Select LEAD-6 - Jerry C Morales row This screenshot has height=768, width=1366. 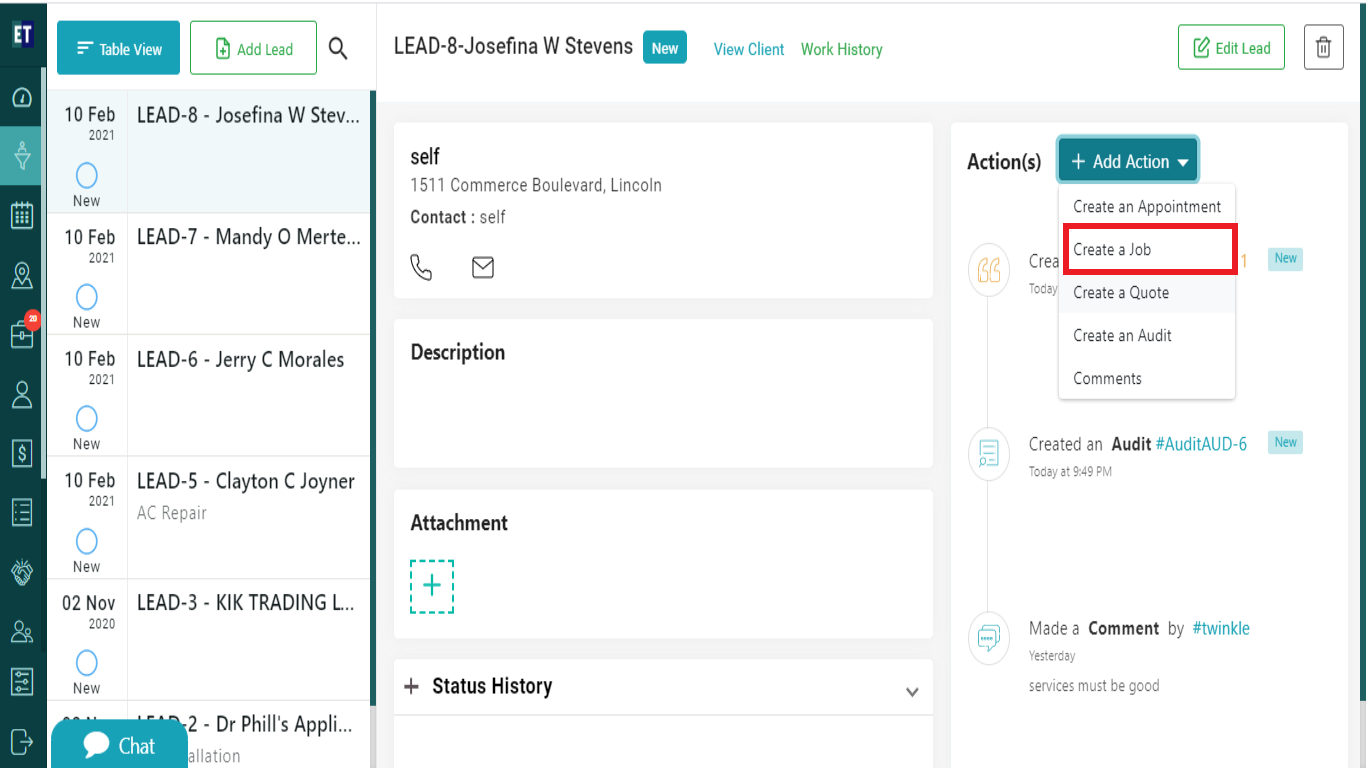[209, 395]
